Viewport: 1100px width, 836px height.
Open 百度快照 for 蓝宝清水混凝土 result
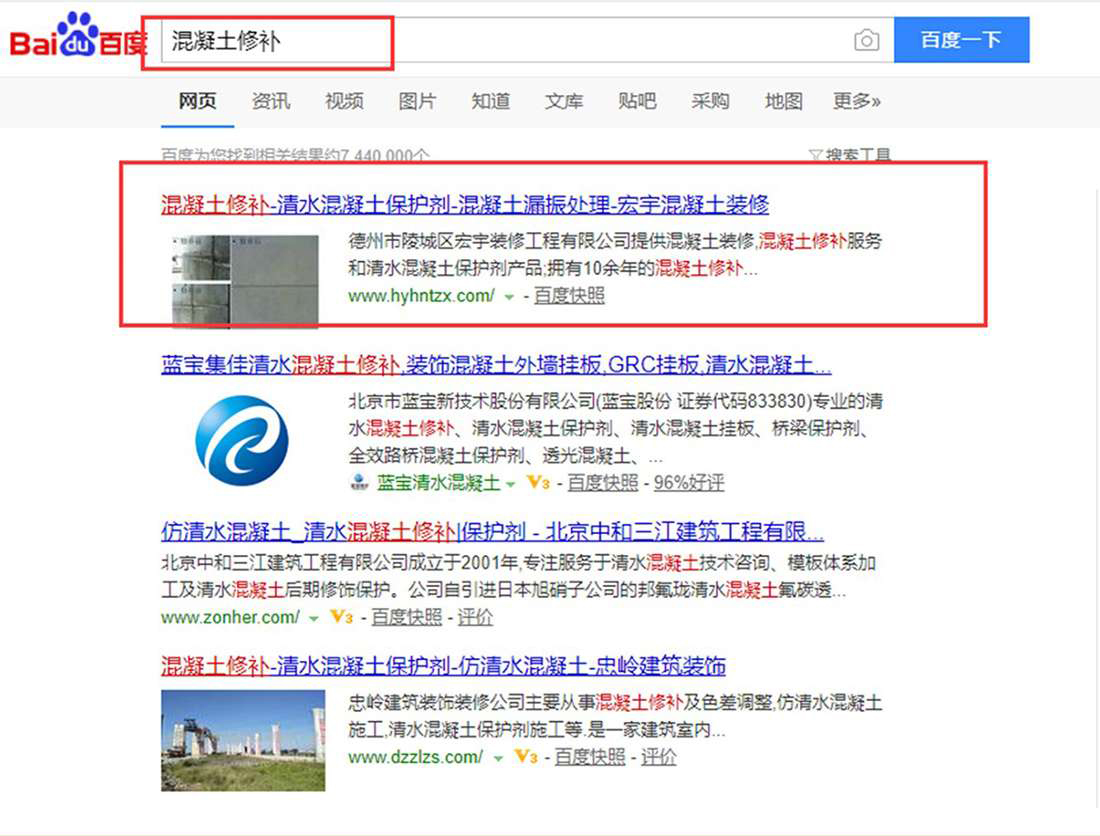tap(603, 483)
